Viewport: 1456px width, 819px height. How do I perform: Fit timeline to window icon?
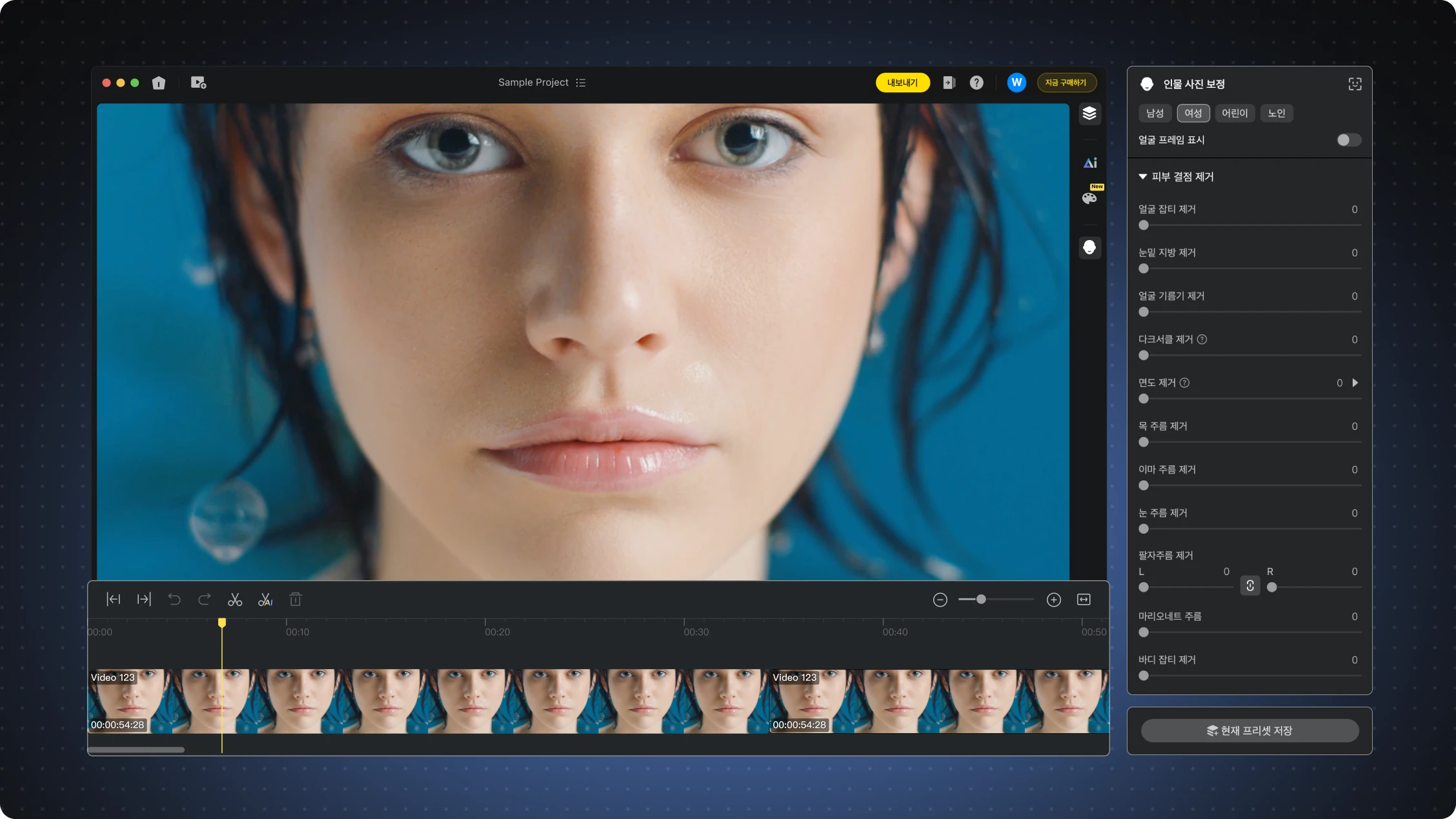click(x=1084, y=600)
